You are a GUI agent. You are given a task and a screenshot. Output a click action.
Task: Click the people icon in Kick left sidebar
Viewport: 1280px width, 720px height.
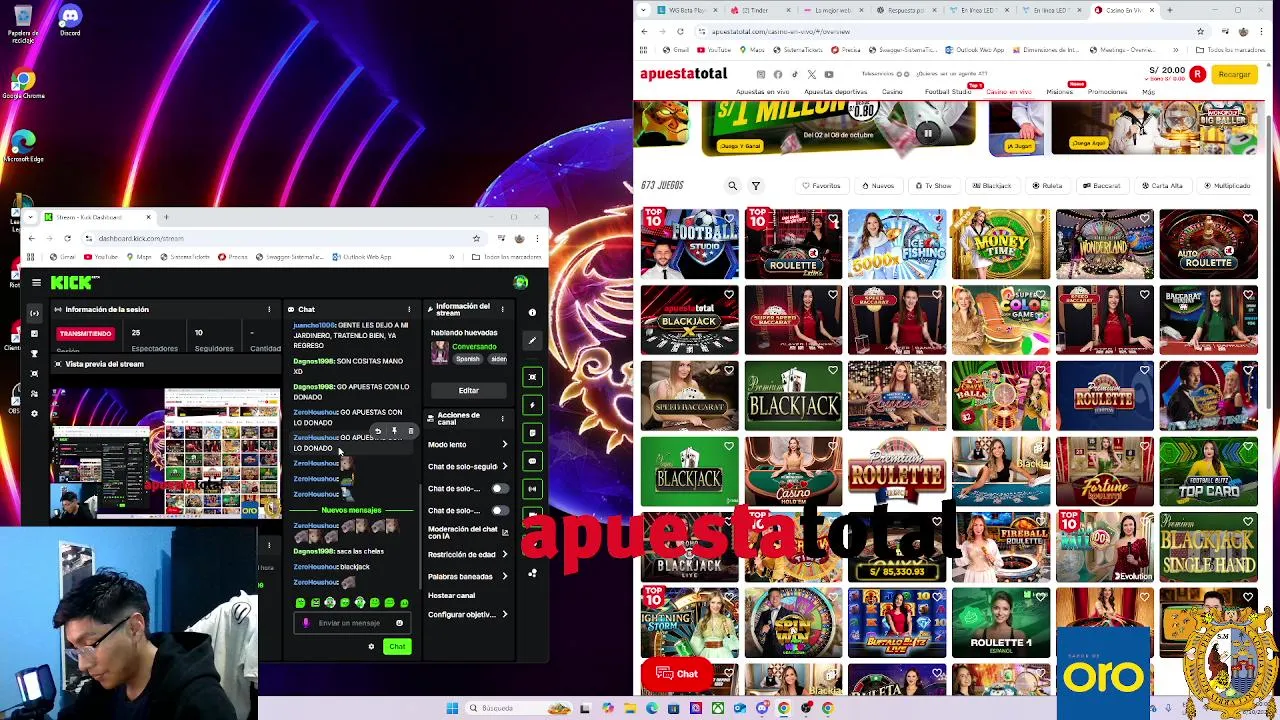pyautogui.click(x=34, y=393)
